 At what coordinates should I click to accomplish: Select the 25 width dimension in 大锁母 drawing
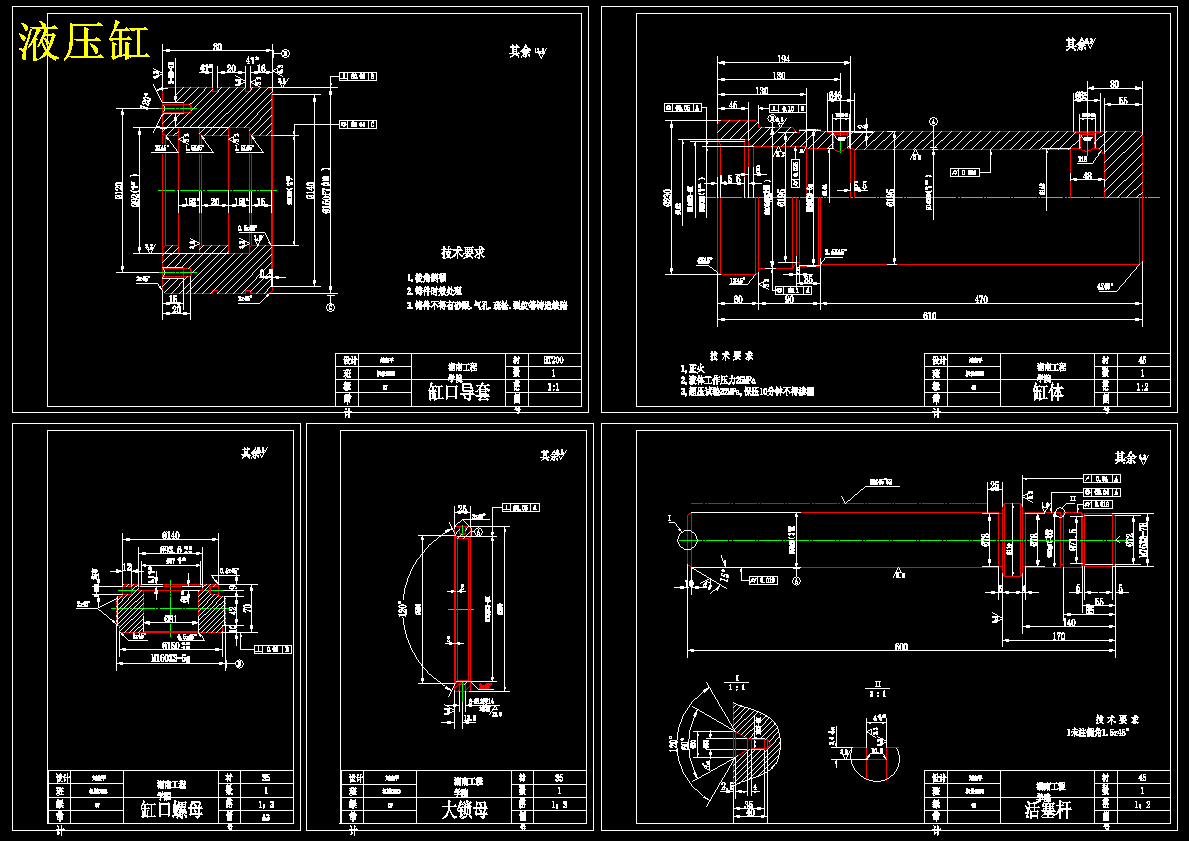(x=463, y=510)
